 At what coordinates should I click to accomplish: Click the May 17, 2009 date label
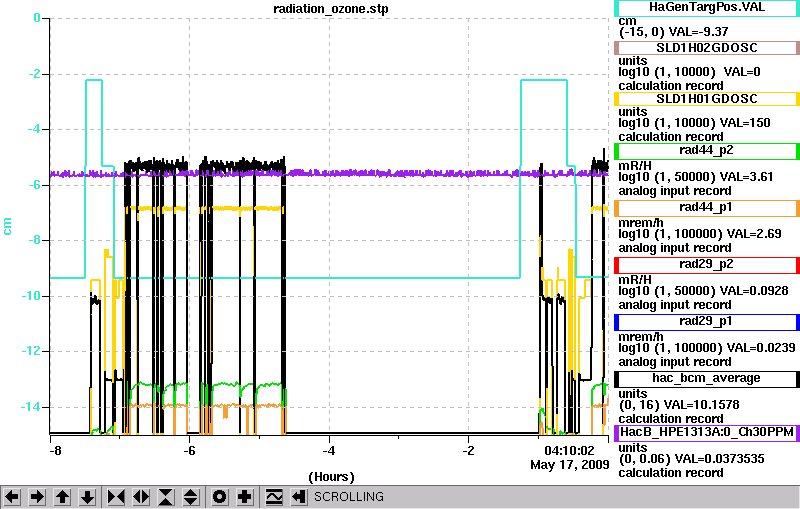[570, 465]
